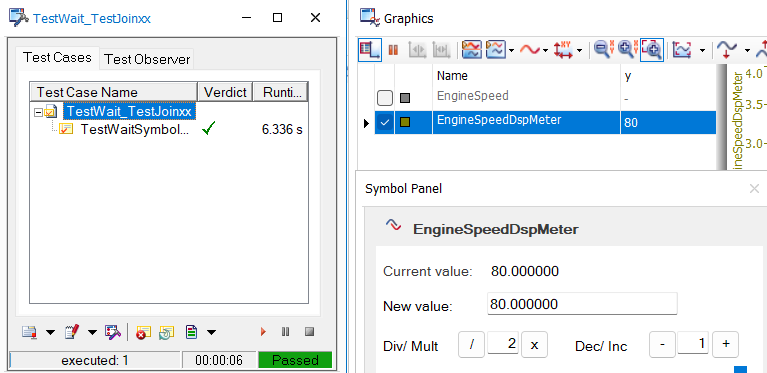This screenshot has height=373, width=767.
Task: Switch to the Test Observer tab
Action: [147, 60]
